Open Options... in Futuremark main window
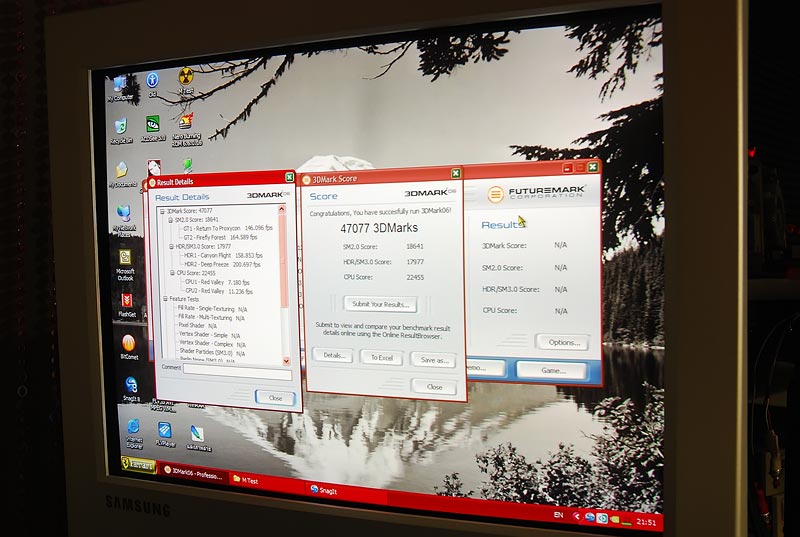This screenshot has width=800, height=537. click(563, 342)
